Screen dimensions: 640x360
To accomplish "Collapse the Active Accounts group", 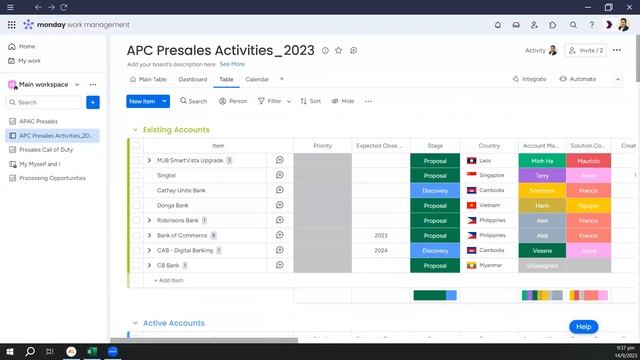I will (x=135, y=323).
